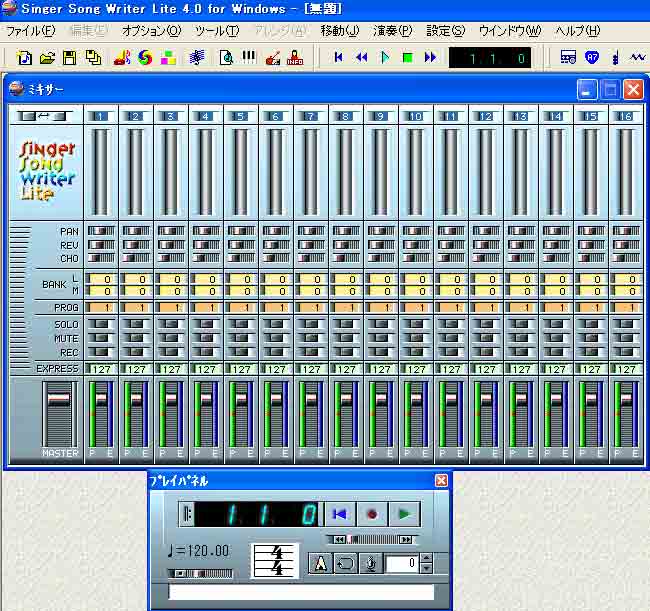Click the MASTER volume fader
The height and width of the screenshot is (611, 650).
(x=59, y=399)
